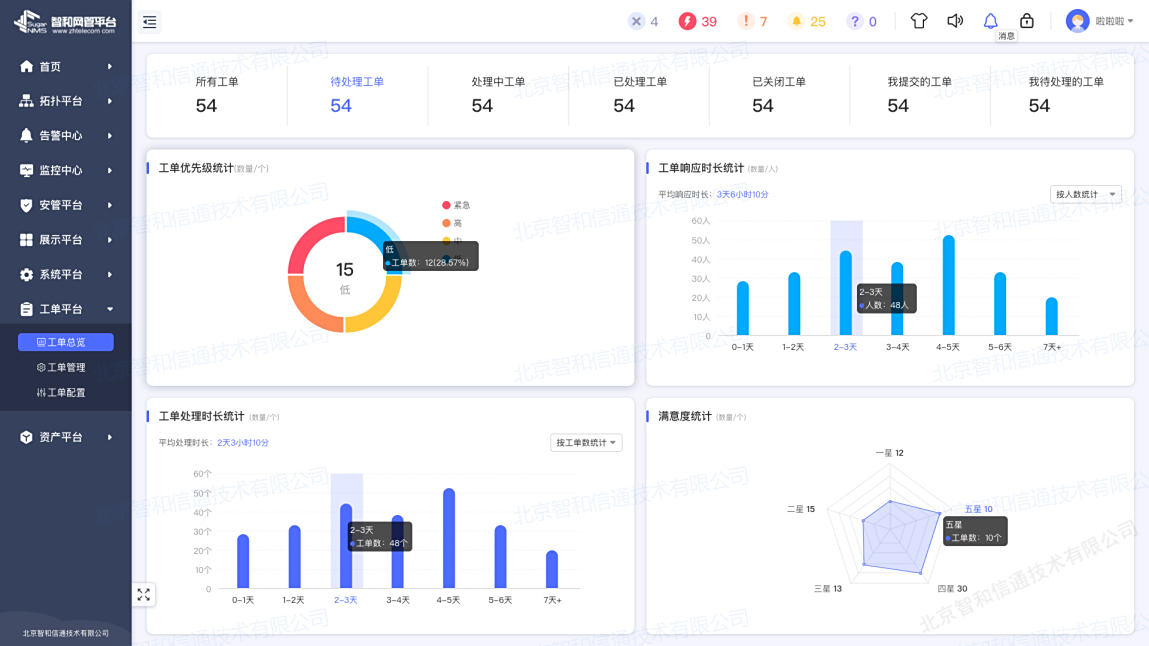Click the topology icon beside 拓扑平台

[x=26, y=101]
